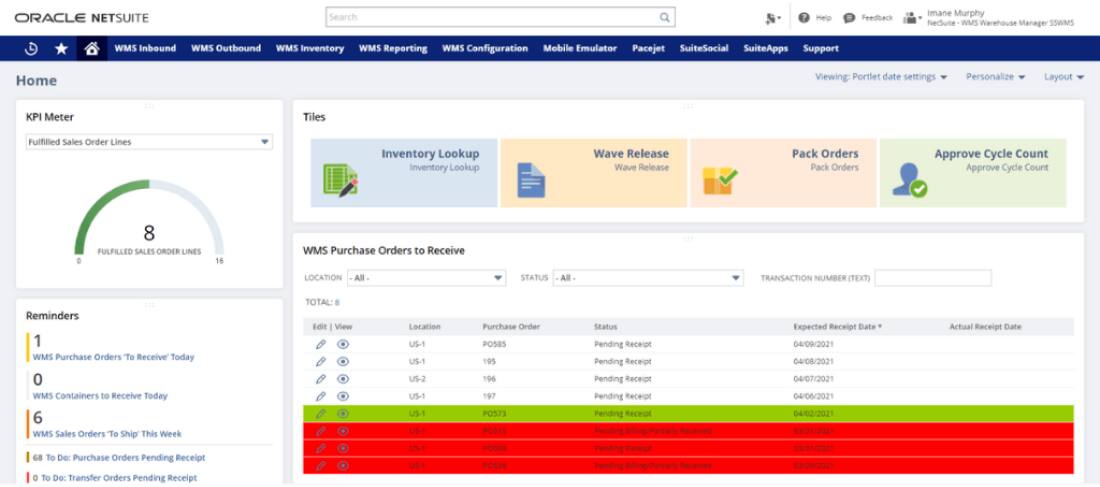The width and height of the screenshot is (1100, 487).
Task: Click edit pencil for purchase order 195
Action: pos(321,361)
